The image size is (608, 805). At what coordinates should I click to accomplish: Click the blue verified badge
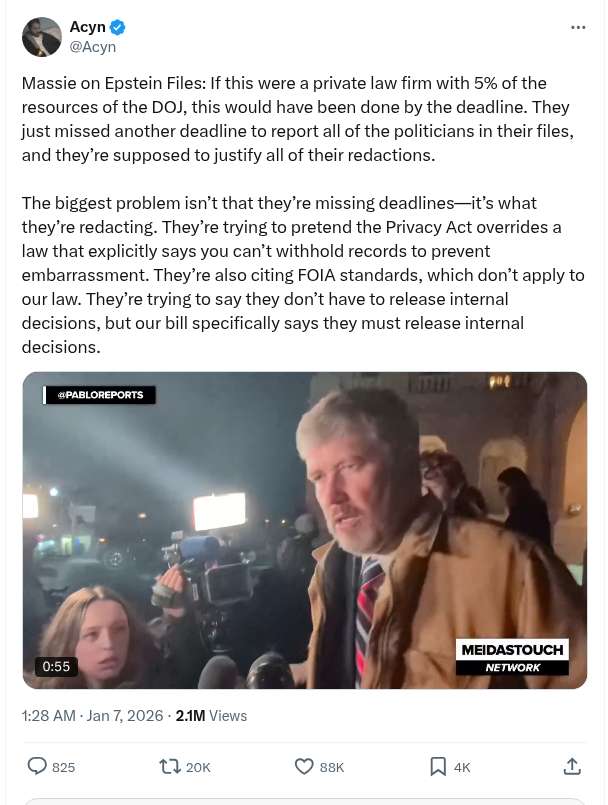(x=118, y=27)
